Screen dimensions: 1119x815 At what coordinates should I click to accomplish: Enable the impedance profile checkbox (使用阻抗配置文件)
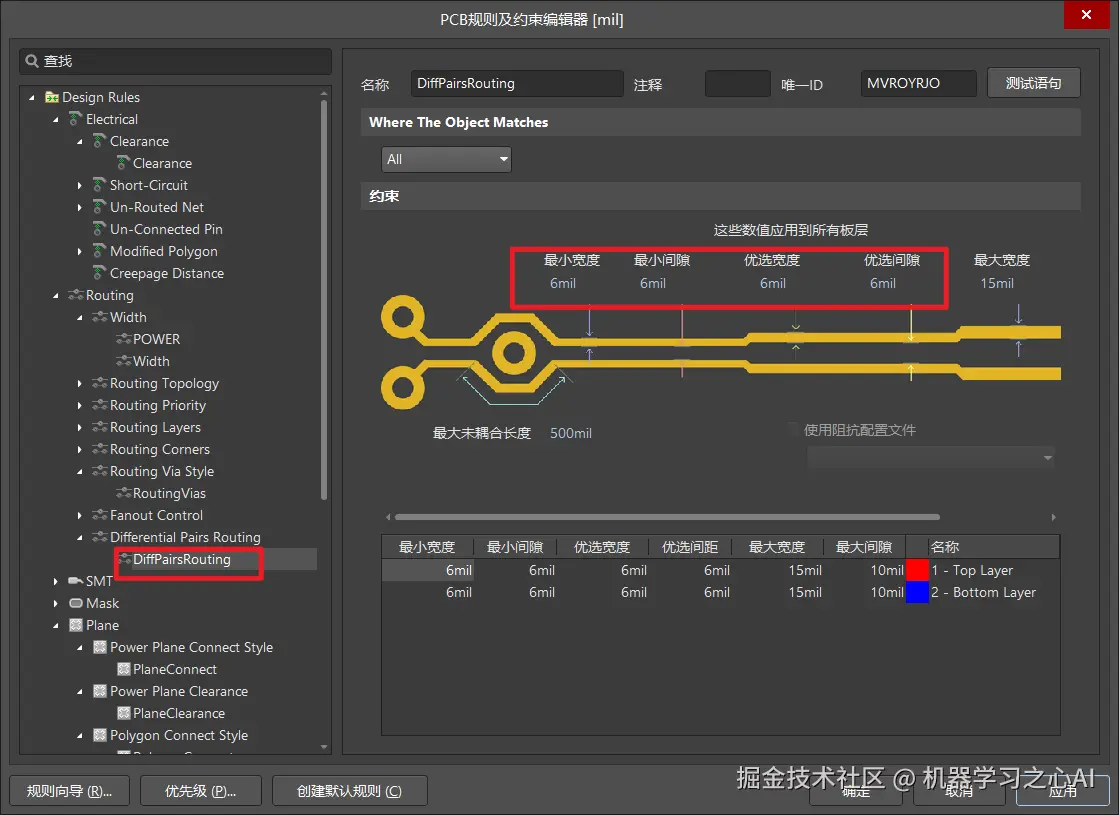point(792,430)
